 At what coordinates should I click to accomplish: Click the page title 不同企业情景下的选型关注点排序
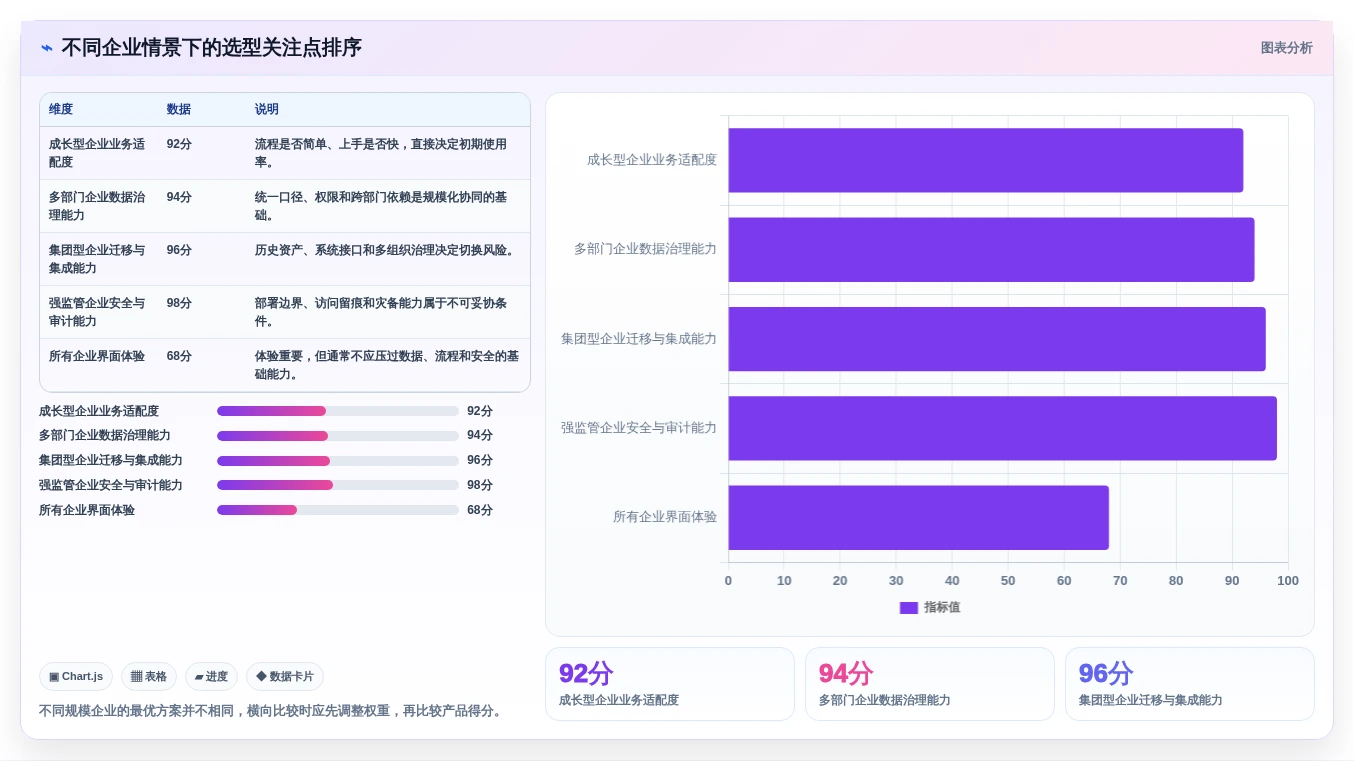coord(211,48)
